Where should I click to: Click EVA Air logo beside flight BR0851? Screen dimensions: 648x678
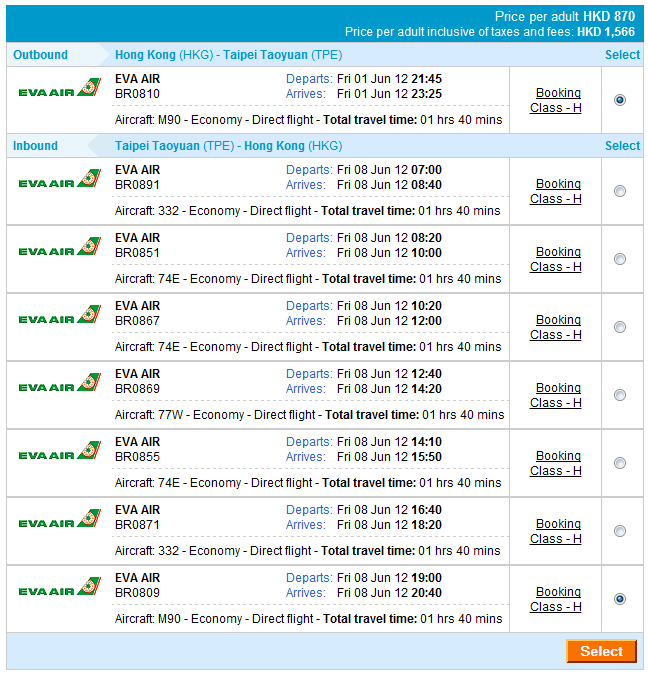[60, 248]
